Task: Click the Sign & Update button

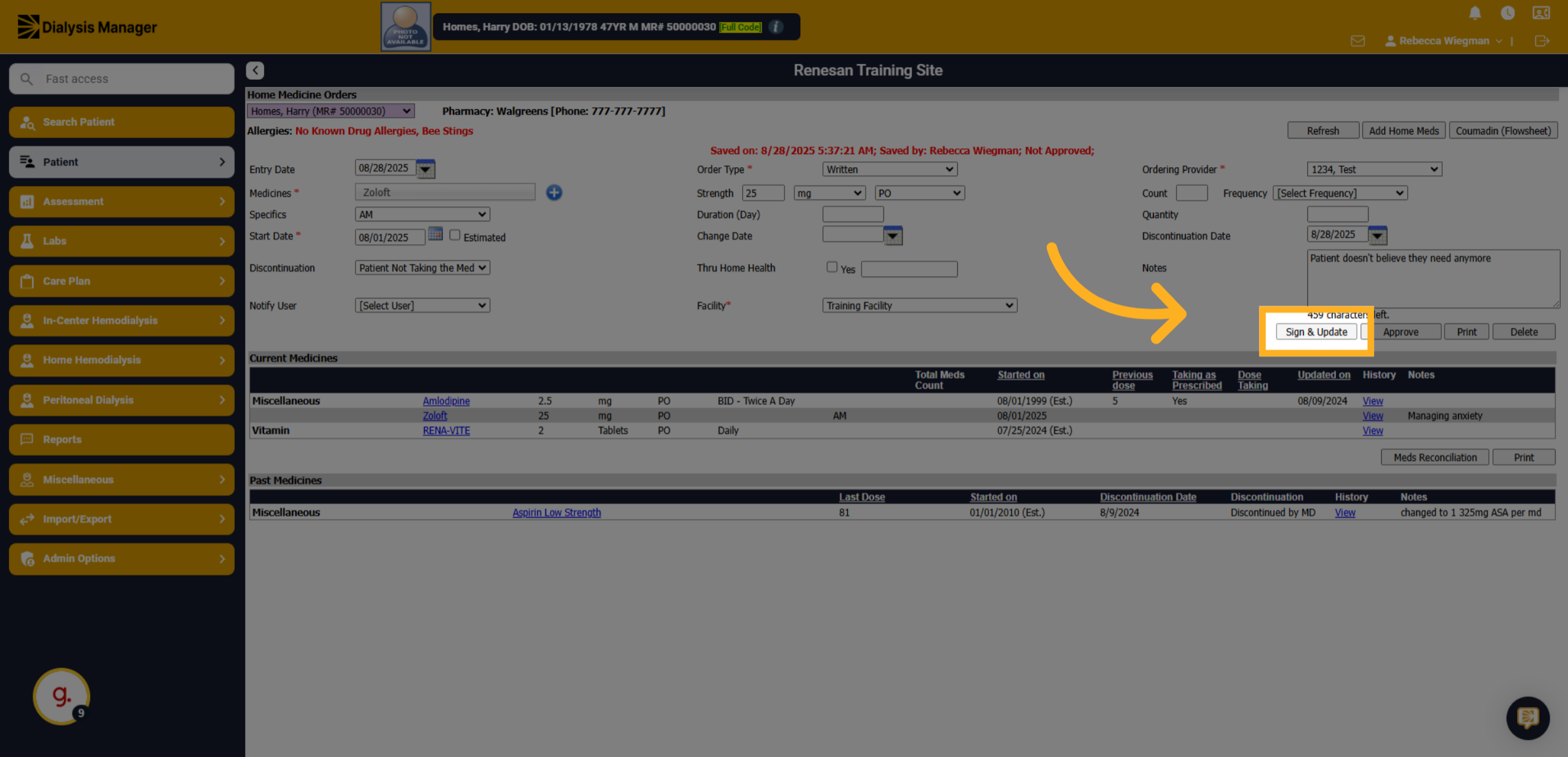Action: [x=1316, y=332]
